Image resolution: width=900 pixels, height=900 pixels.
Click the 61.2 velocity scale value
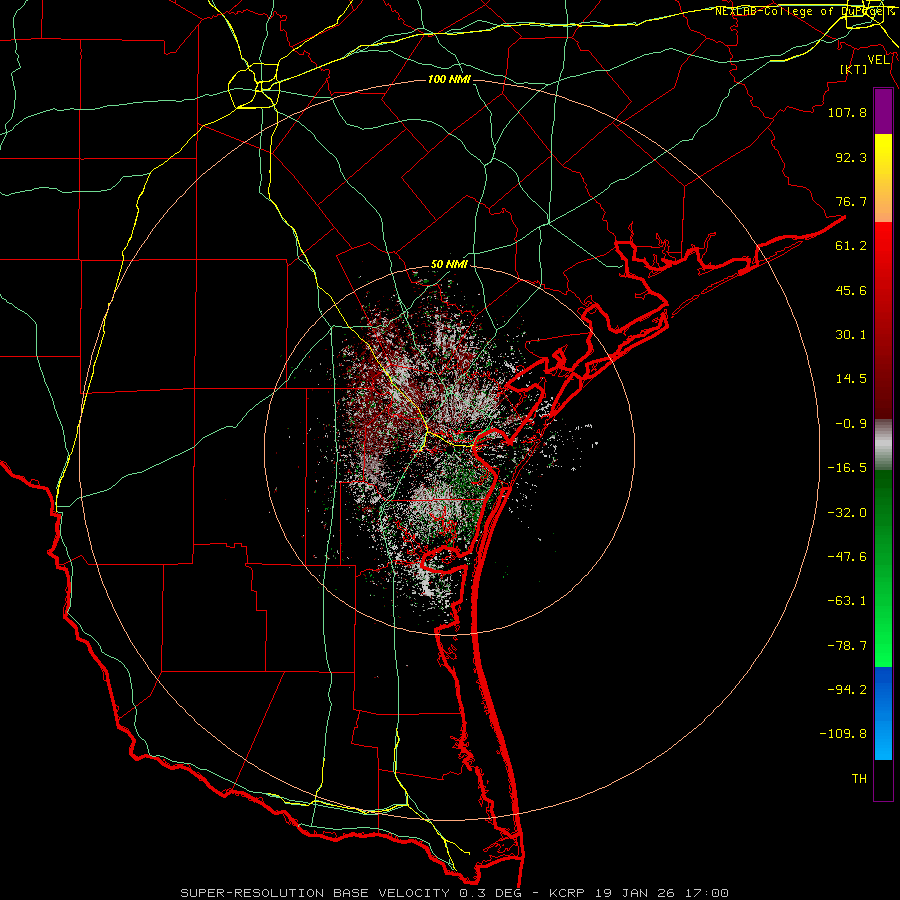(851, 246)
